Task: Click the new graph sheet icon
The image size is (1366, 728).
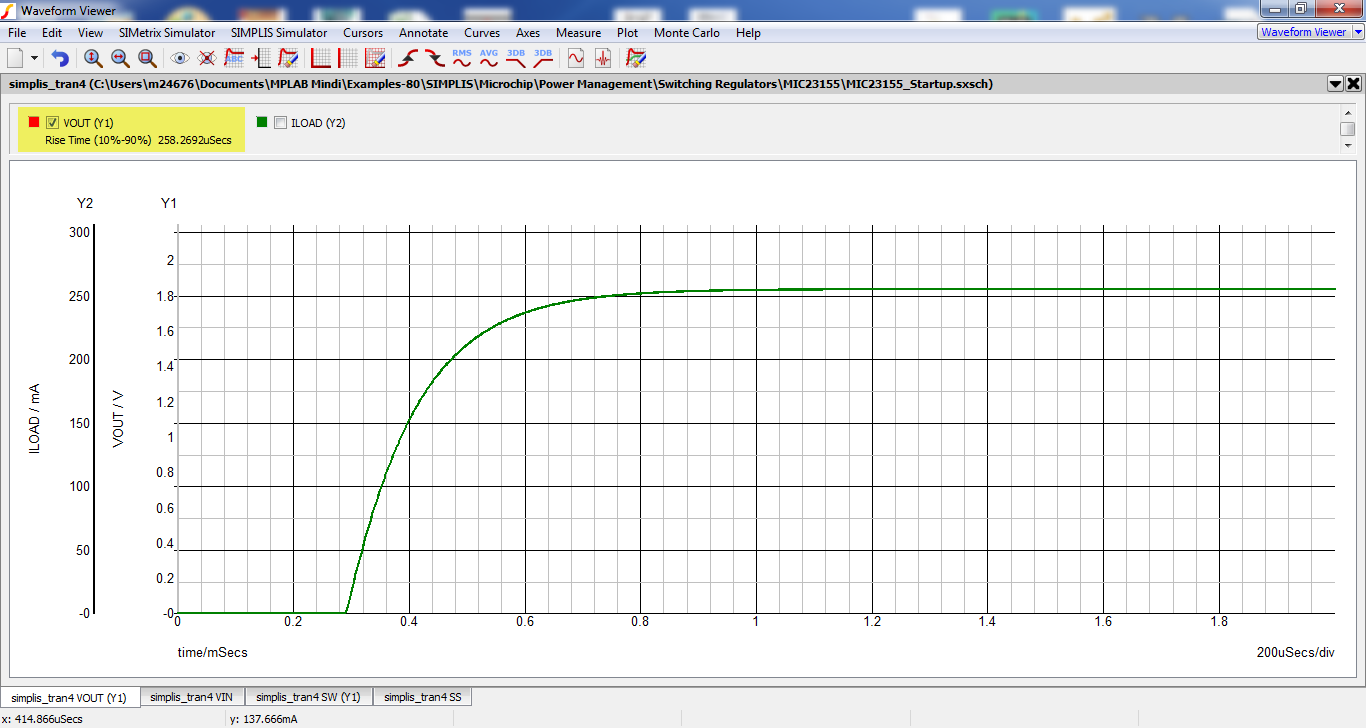Action: (x=15, y=58)
